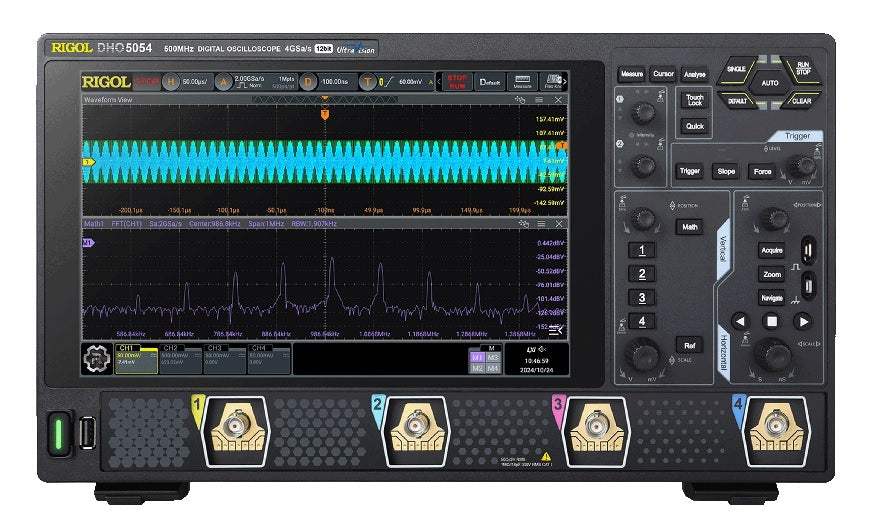Tap the toolbar right chevron after Freq counter

point(565,82)
